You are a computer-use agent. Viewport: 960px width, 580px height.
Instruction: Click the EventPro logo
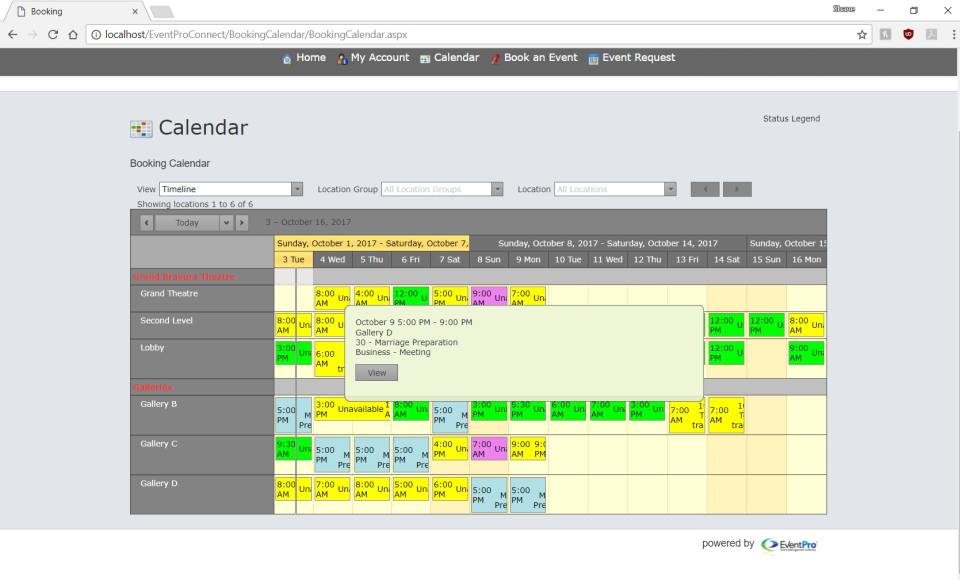coord(789,545)
